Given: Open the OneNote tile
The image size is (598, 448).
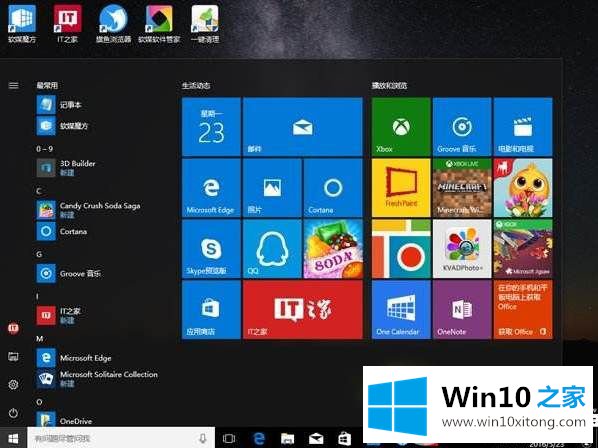Looking at the screenshot, I should tap(462, 310).
